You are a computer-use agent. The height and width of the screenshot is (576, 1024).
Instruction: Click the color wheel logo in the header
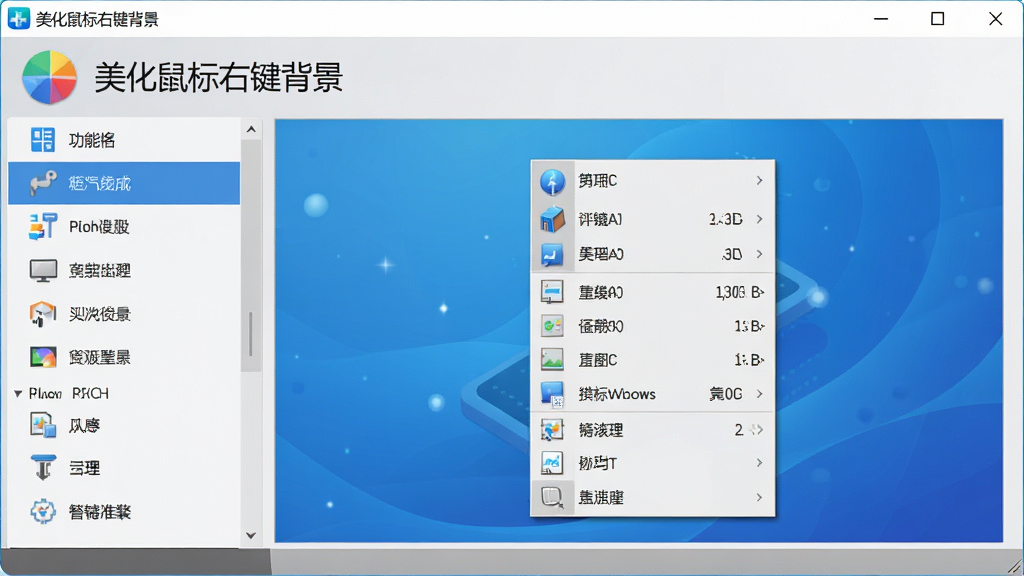tap(50, 77)
